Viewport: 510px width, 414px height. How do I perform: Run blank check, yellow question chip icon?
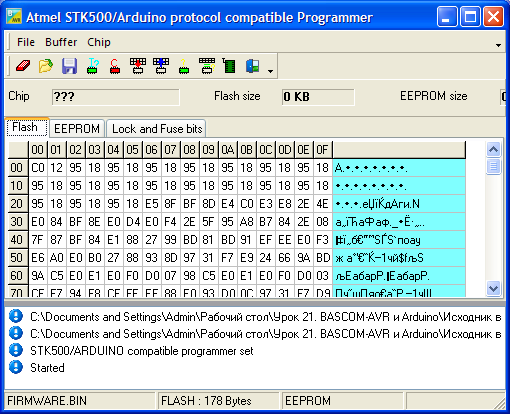(x=184, y=66)
